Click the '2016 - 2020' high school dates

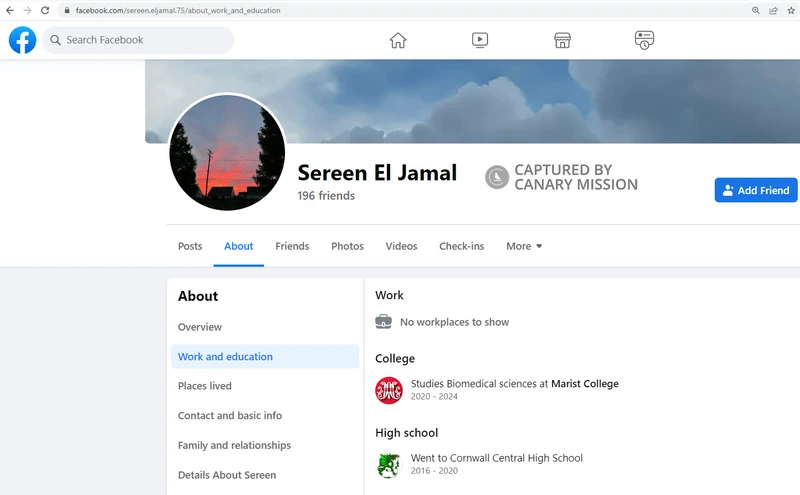click(434, 471)
